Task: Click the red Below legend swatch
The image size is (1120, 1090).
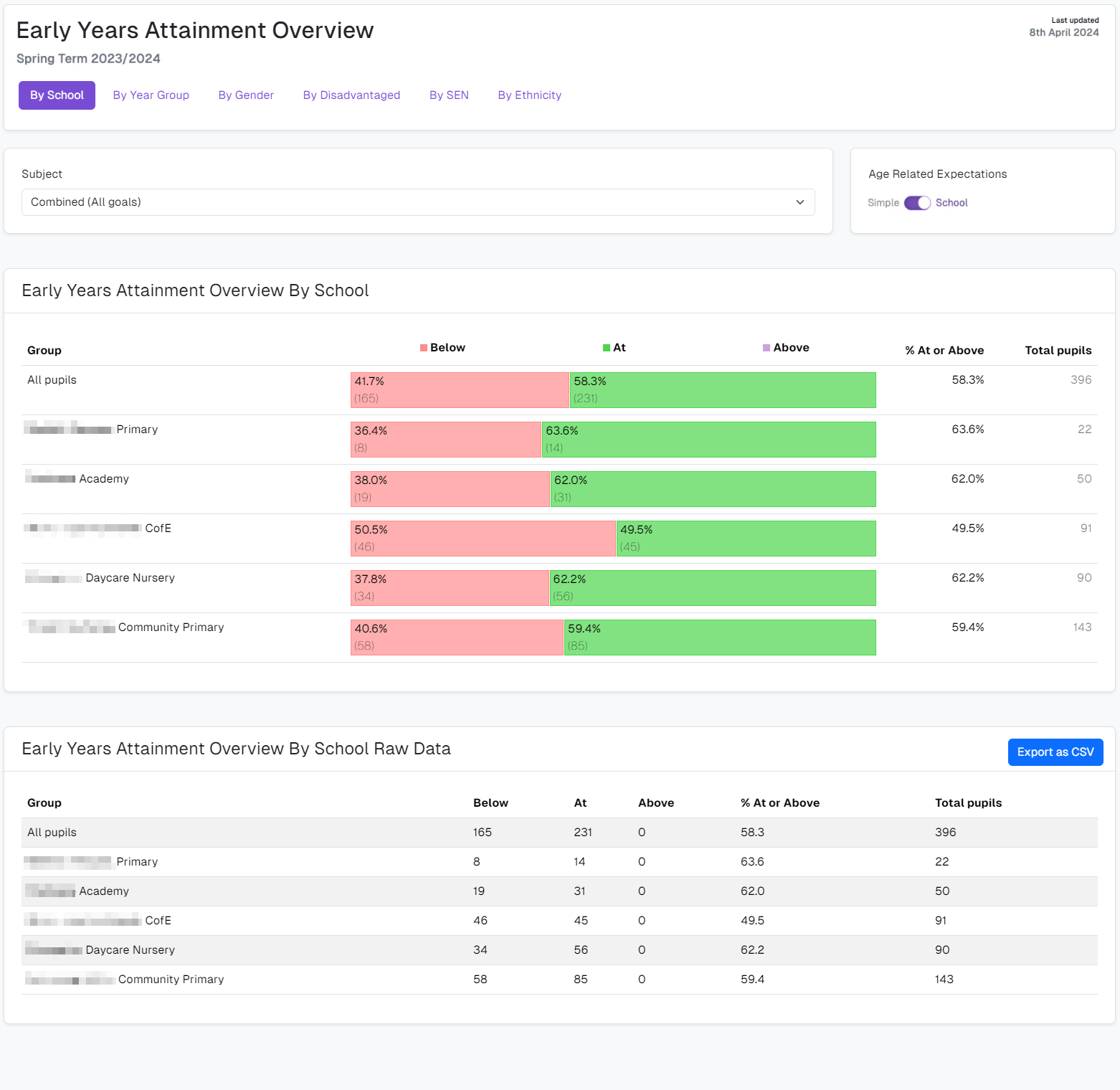Action: point(424,348)
